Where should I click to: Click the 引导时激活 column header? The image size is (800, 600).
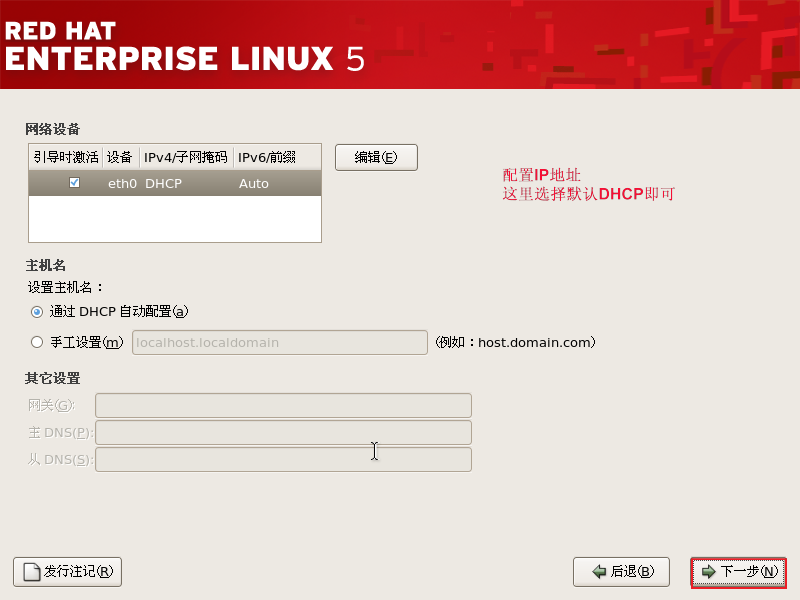66,157
